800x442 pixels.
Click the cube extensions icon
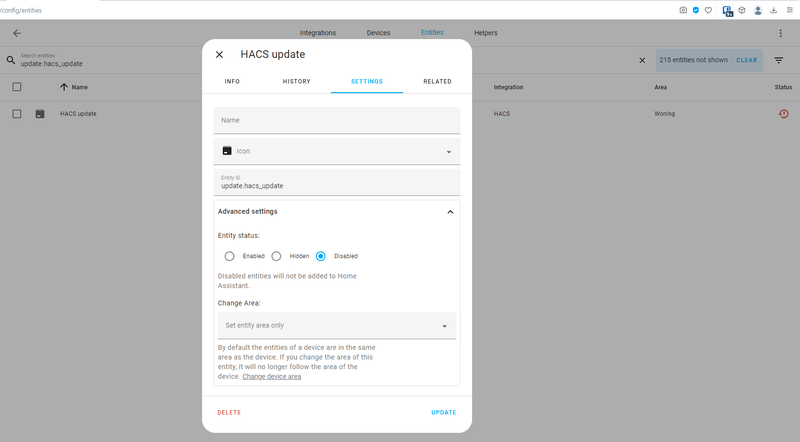click(742, 10)
